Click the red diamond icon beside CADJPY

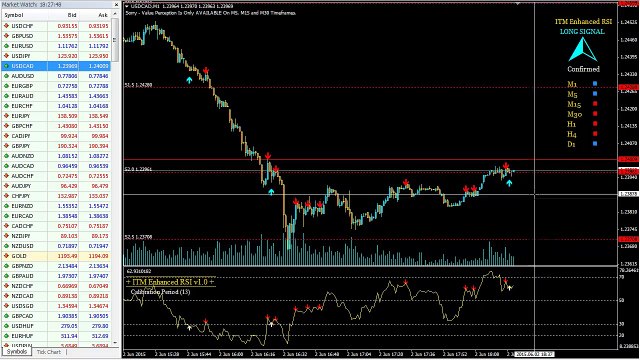tap(6, 136)
